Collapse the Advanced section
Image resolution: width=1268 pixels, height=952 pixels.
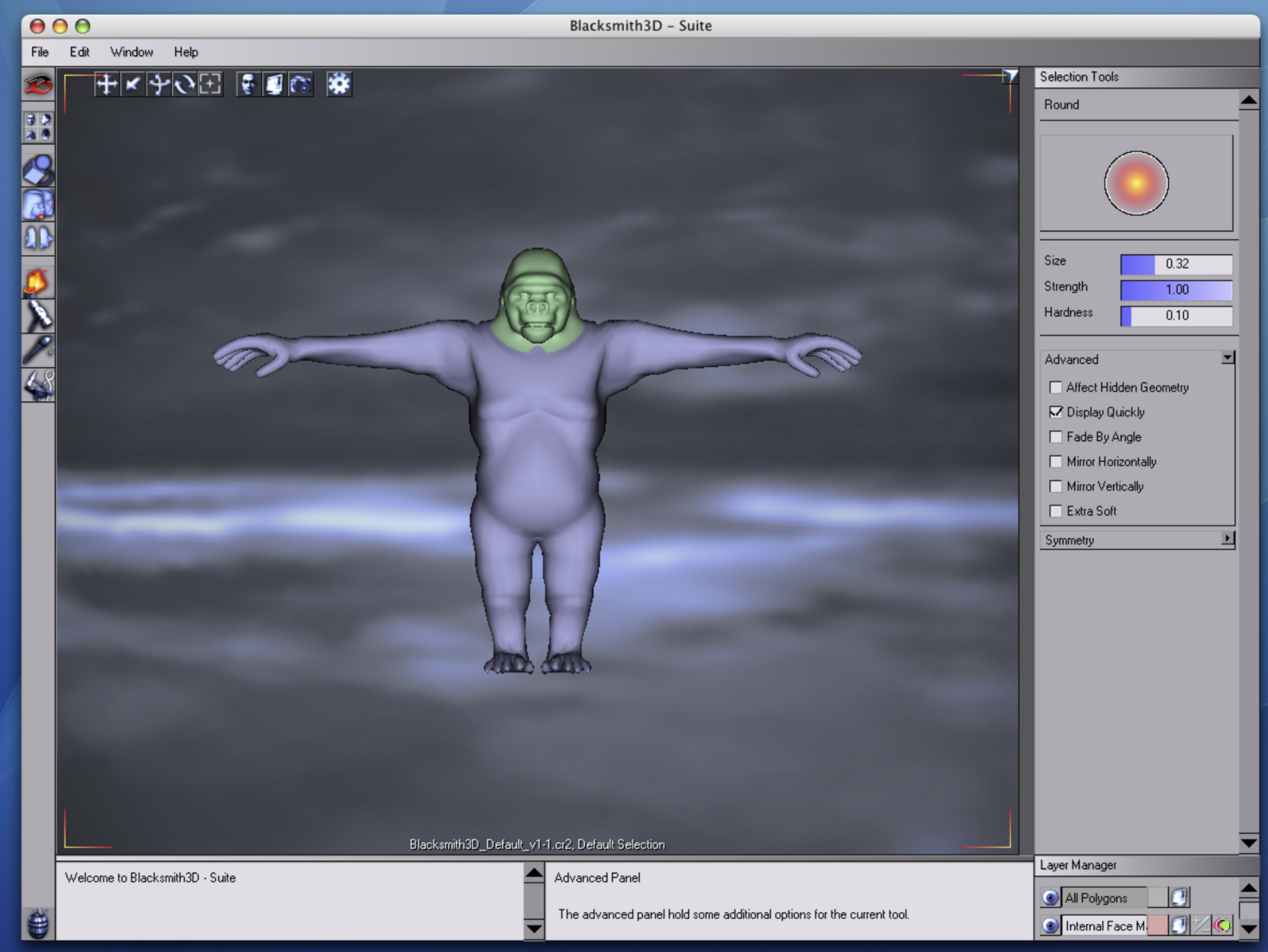click(x=1227, y=359)
